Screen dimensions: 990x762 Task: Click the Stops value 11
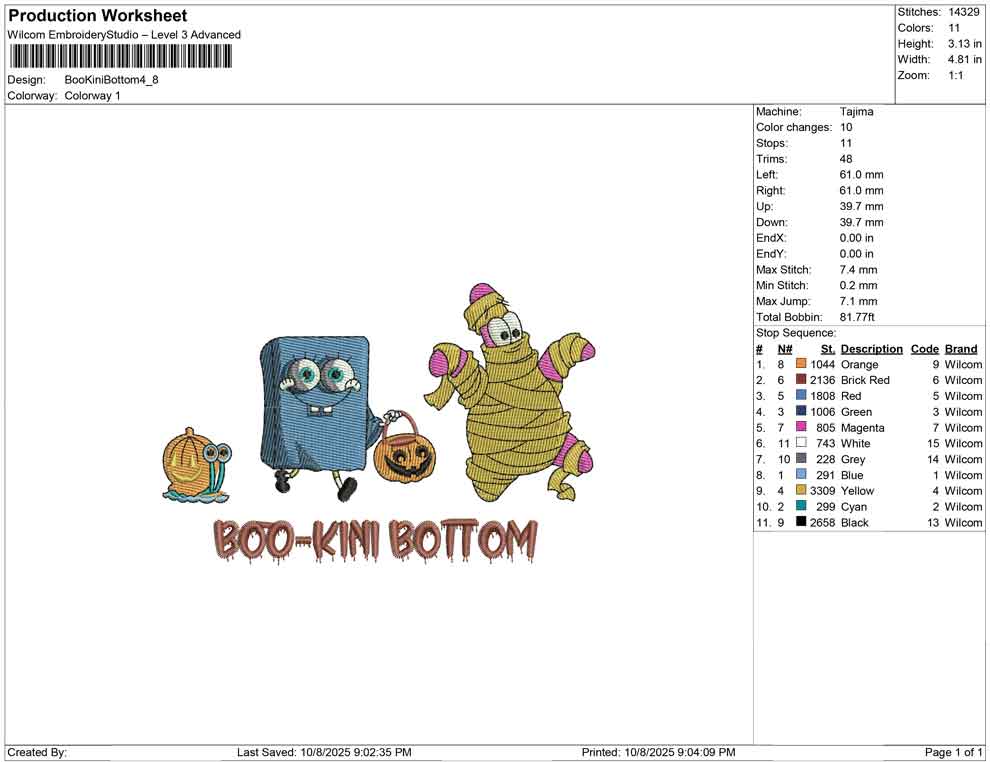pos(845,143)
